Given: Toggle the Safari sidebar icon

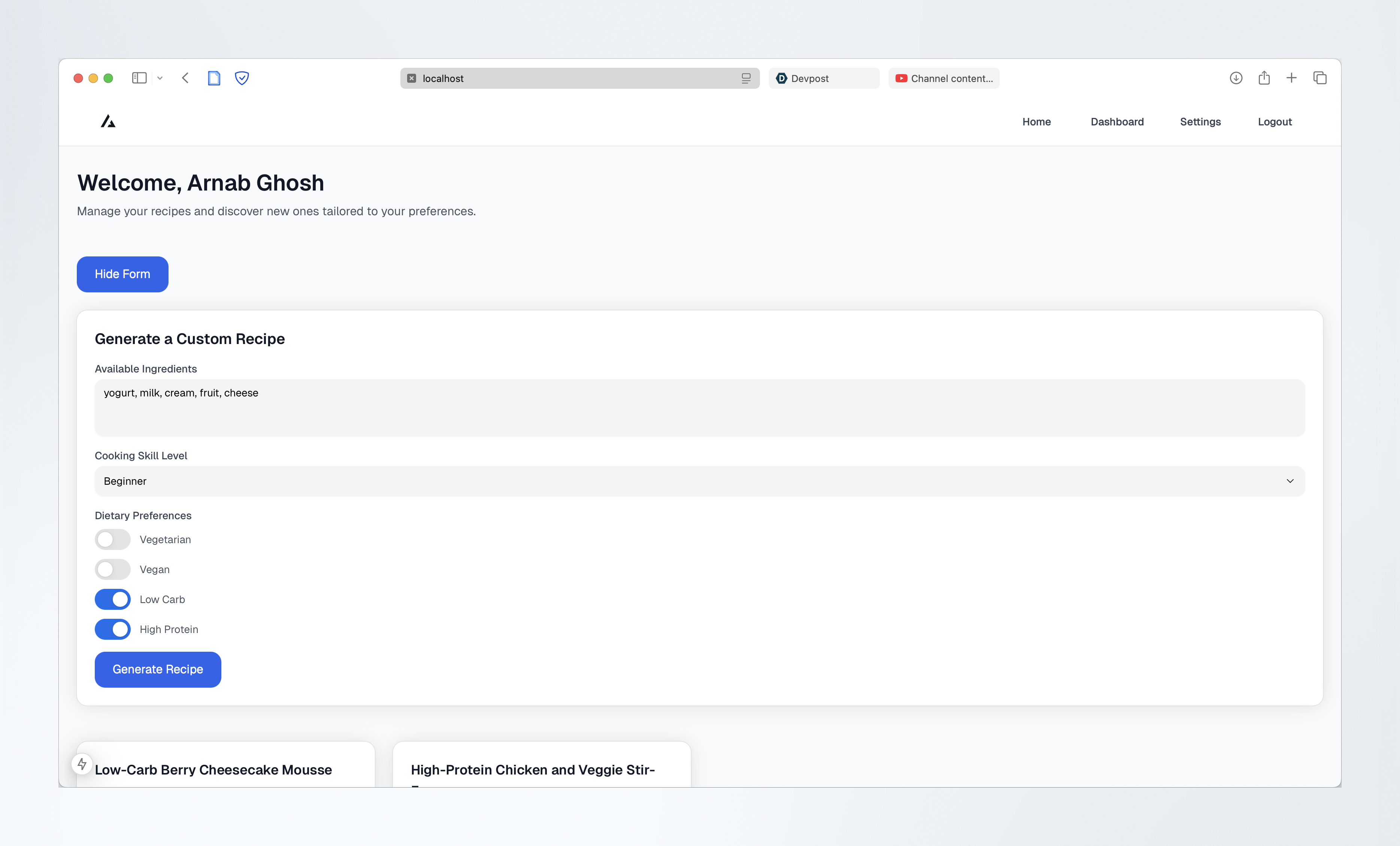Looking at the screenshot, I should pyautogui.click(x=139, y=78).
